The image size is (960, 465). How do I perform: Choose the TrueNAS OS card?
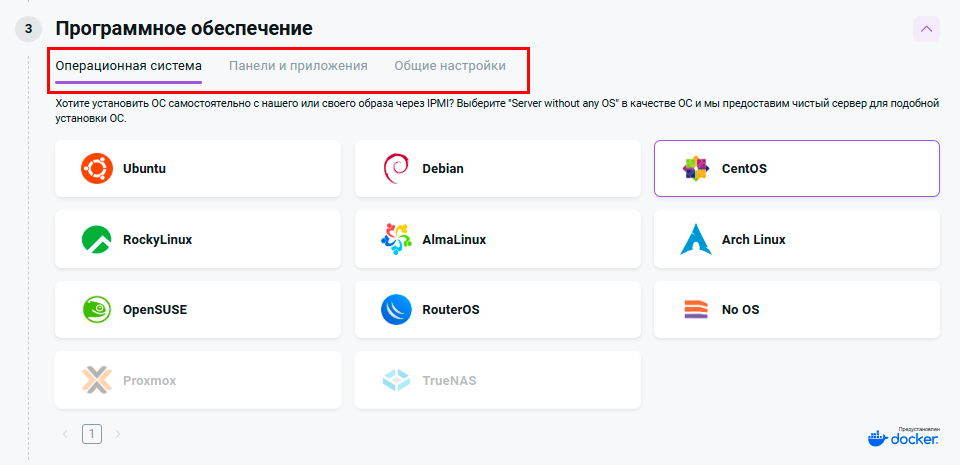[x=497, y=380]
